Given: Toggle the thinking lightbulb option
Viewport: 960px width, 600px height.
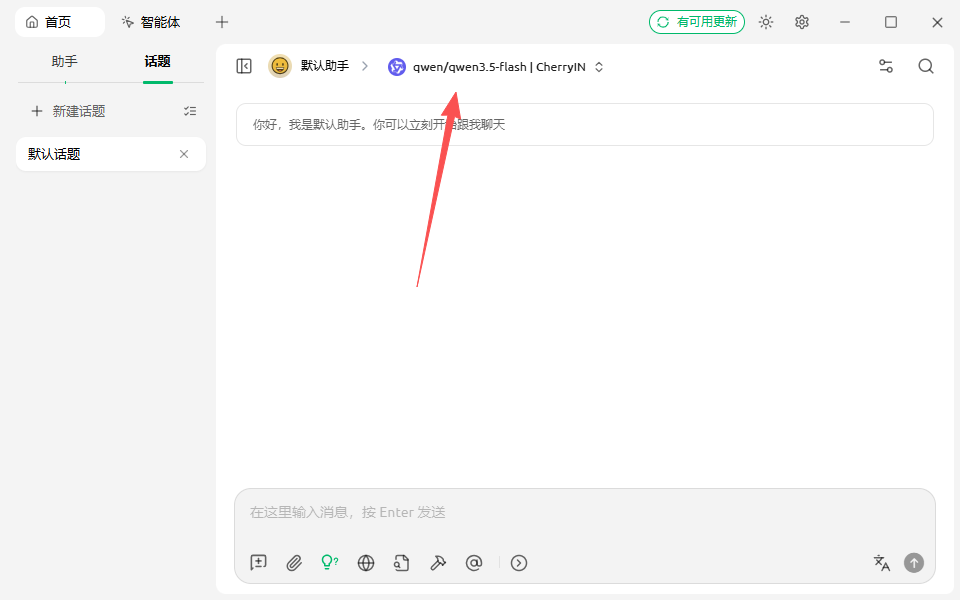Looking at the screenshot, I should click(330, 563).
